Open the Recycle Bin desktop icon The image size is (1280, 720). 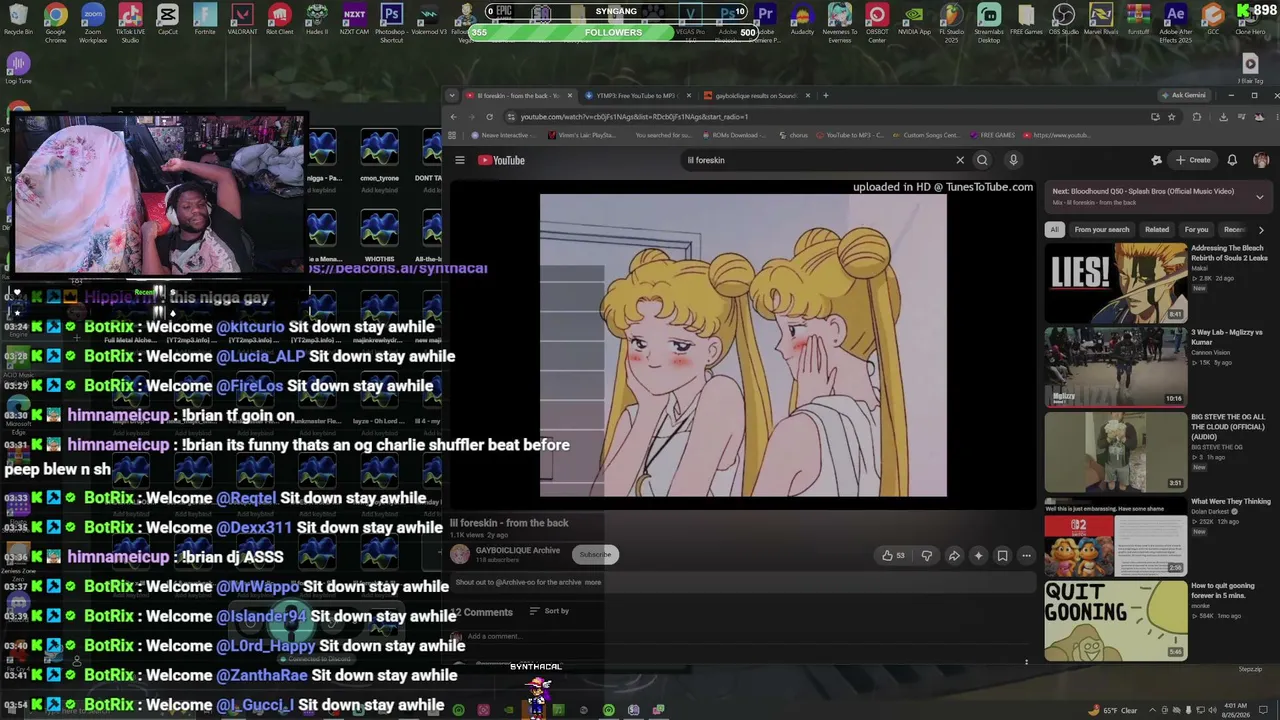pos(18,19)
